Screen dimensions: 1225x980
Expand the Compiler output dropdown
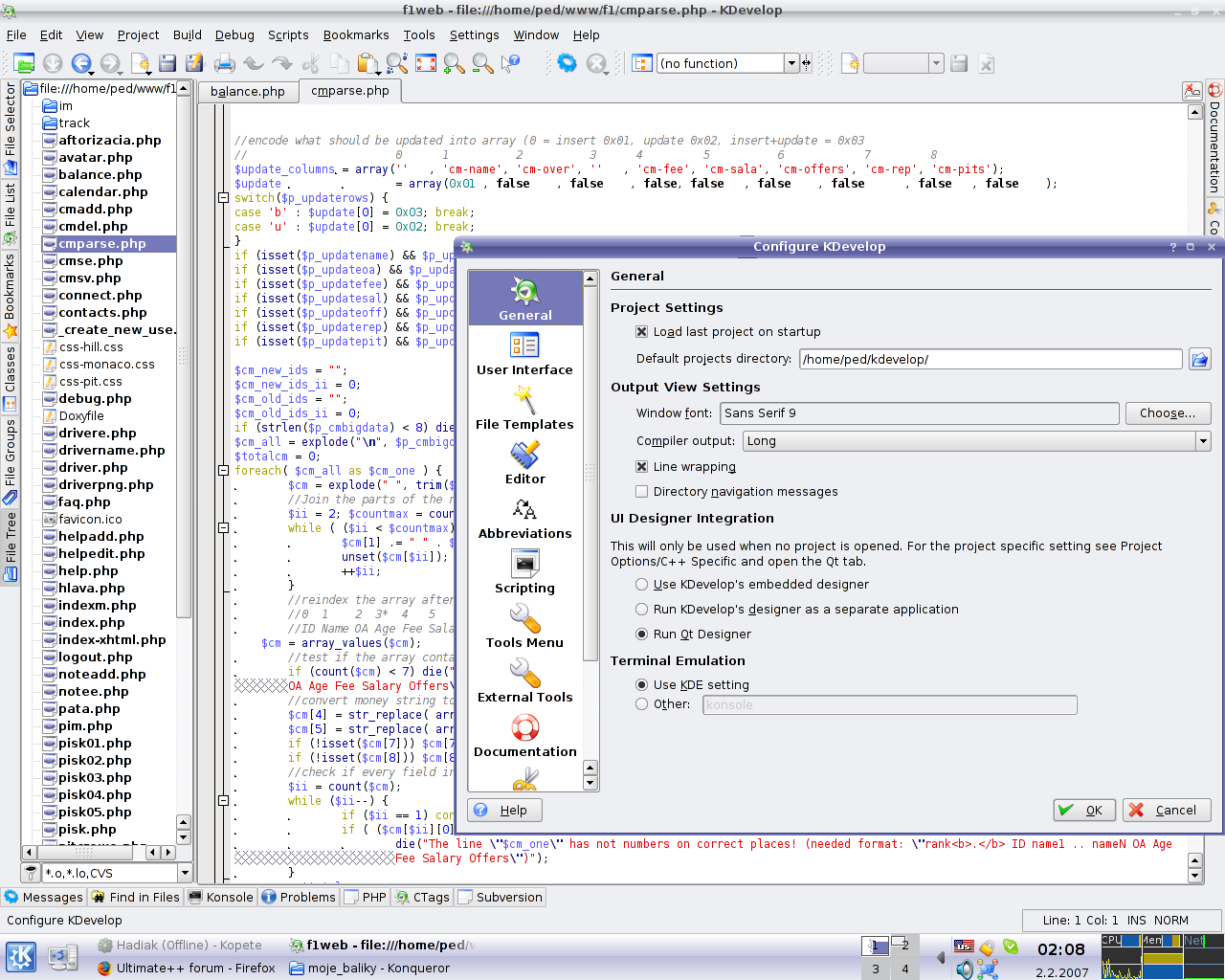pyautogui.click(x=1202, y=441)
